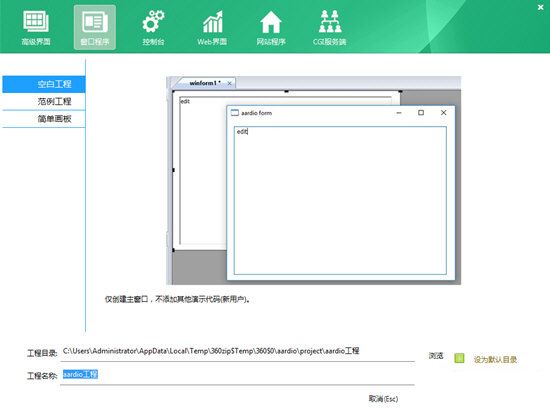
Task: Close the new project dialog
Action: pos(541,7)
